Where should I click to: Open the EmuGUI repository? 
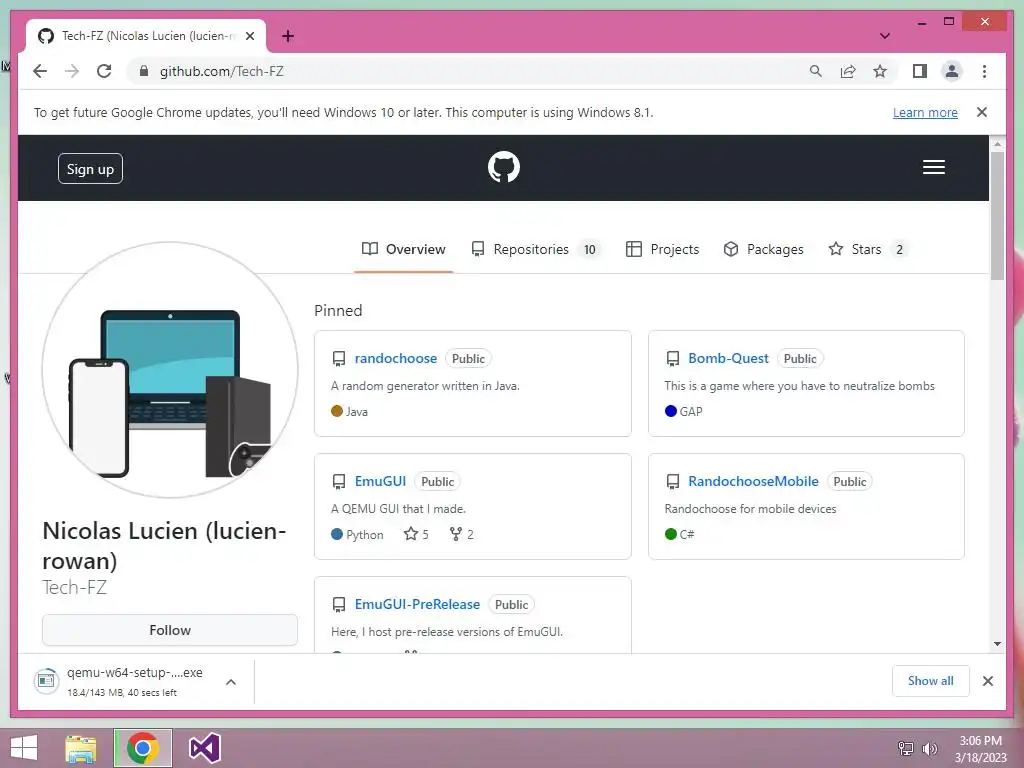point(380,481)
